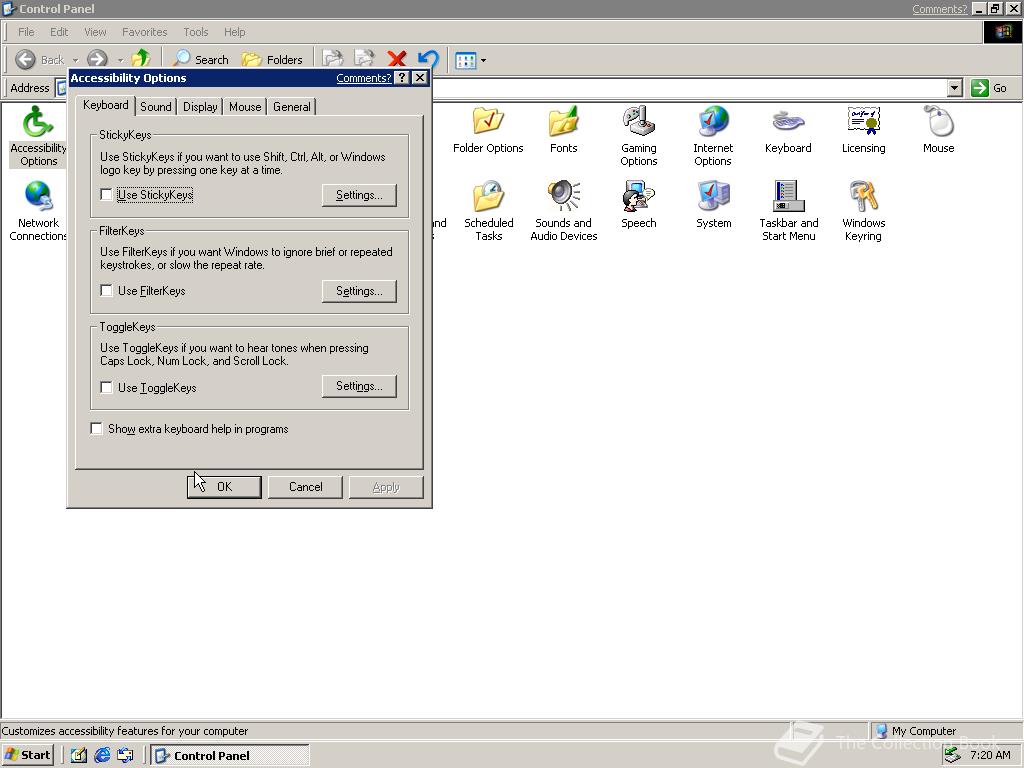The height and width of the screenshot is (768, 1024).
Task: Open the Tools menu
Action: pos(195,32)
